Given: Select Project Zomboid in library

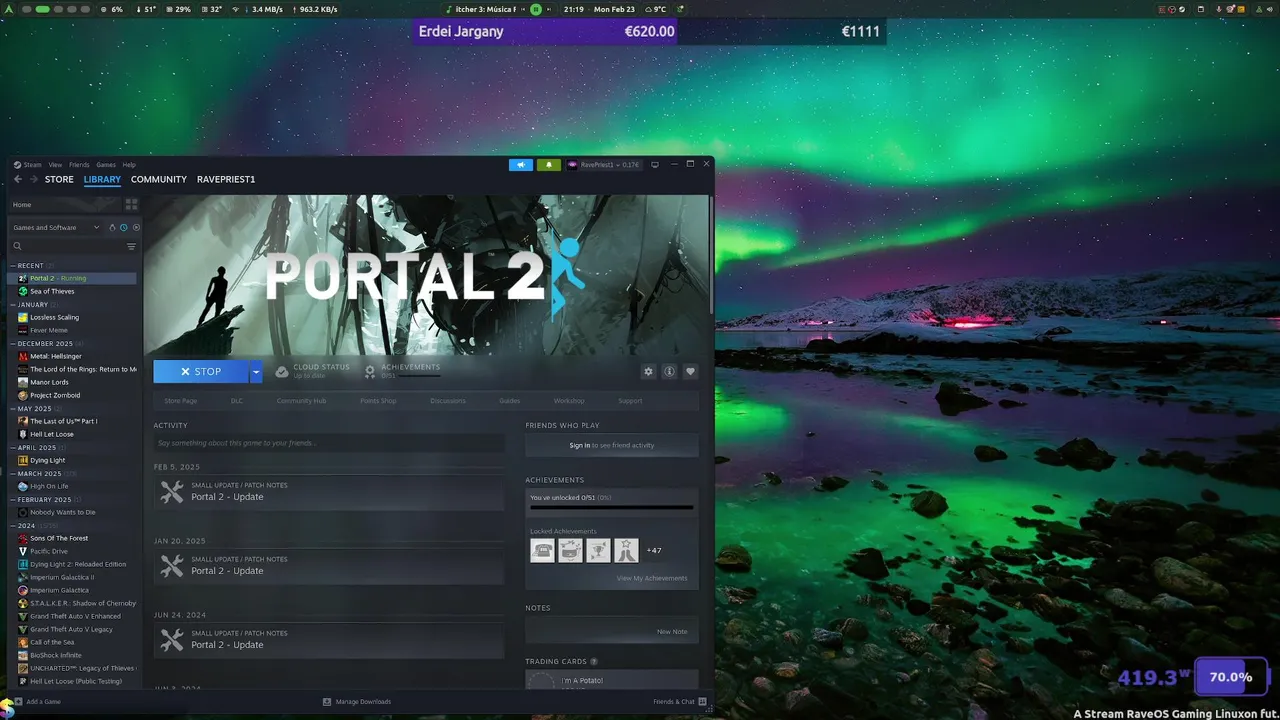Looking at the screenshot, I should click(55, 395).
